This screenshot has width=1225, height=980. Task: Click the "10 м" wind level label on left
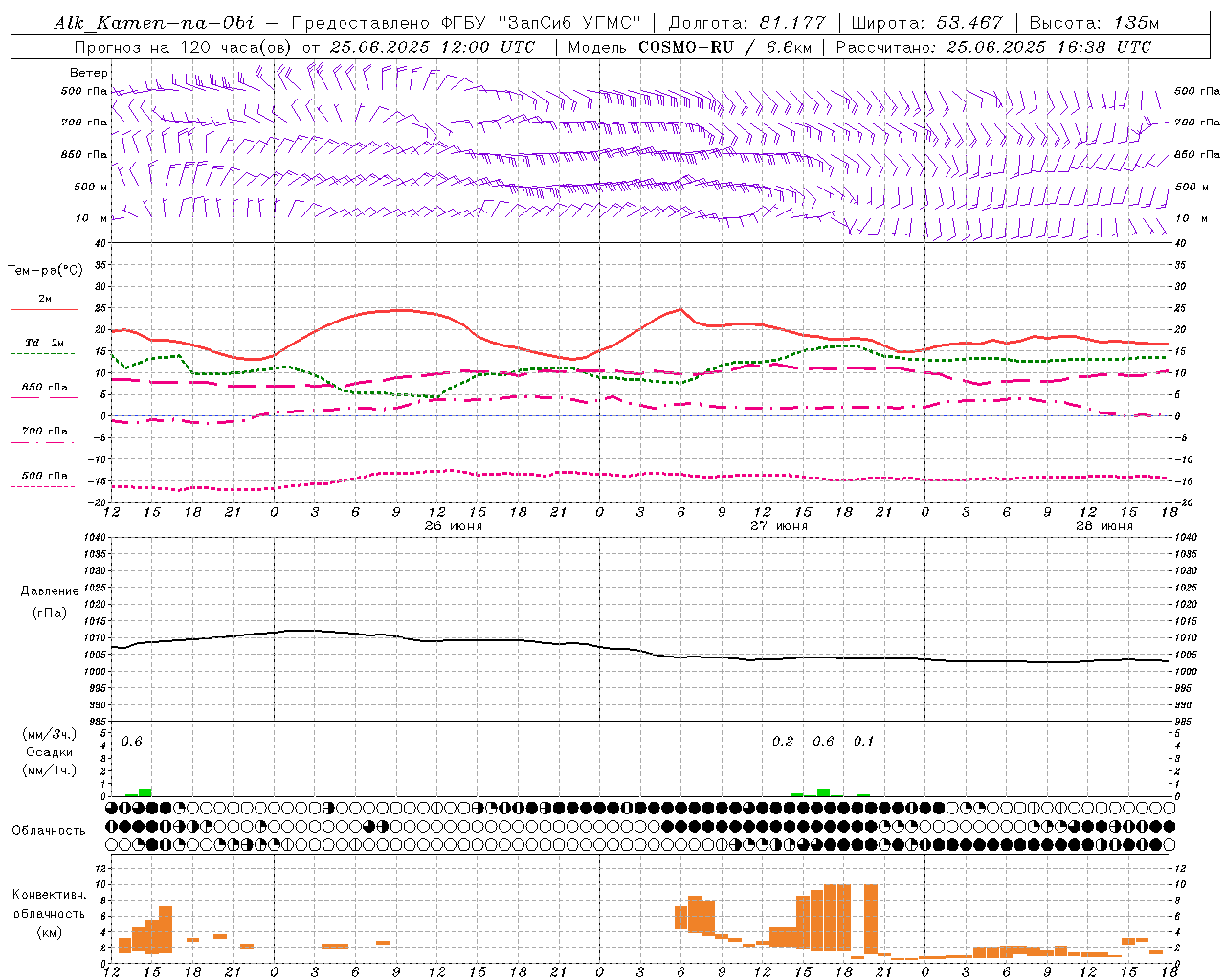point(93,218)
